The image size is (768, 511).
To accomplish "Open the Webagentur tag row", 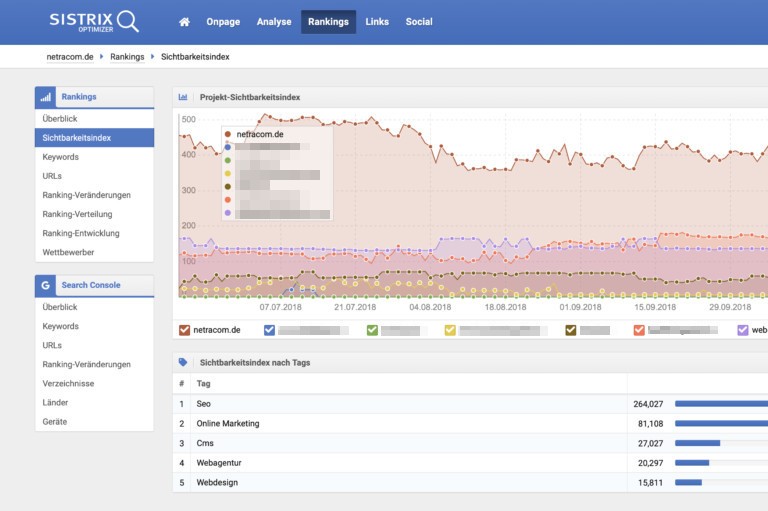I will coord(470,462).
